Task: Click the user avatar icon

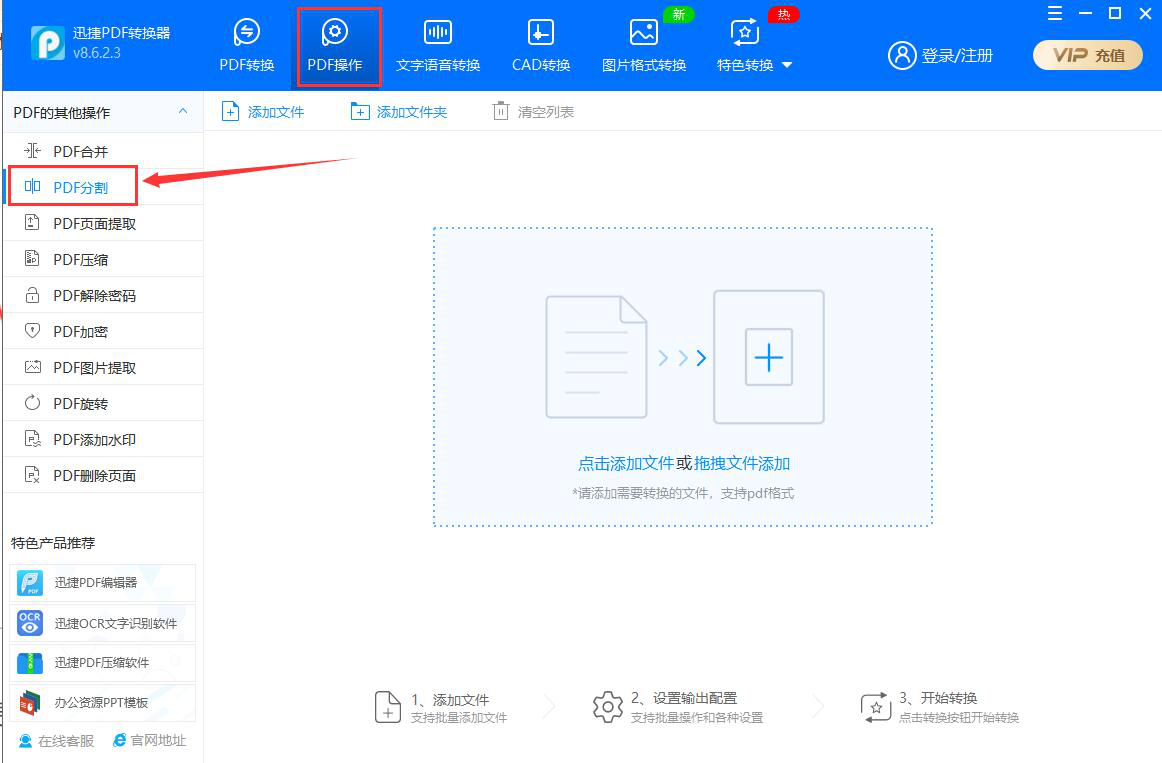Action: coord(902,56)
